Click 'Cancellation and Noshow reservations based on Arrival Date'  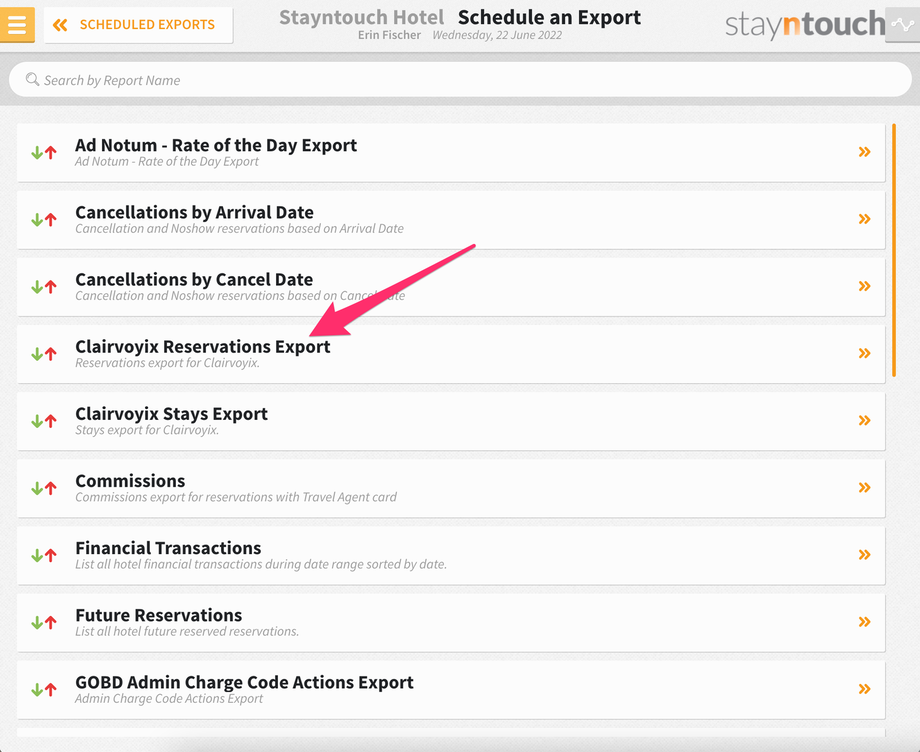tap(239, 228)
